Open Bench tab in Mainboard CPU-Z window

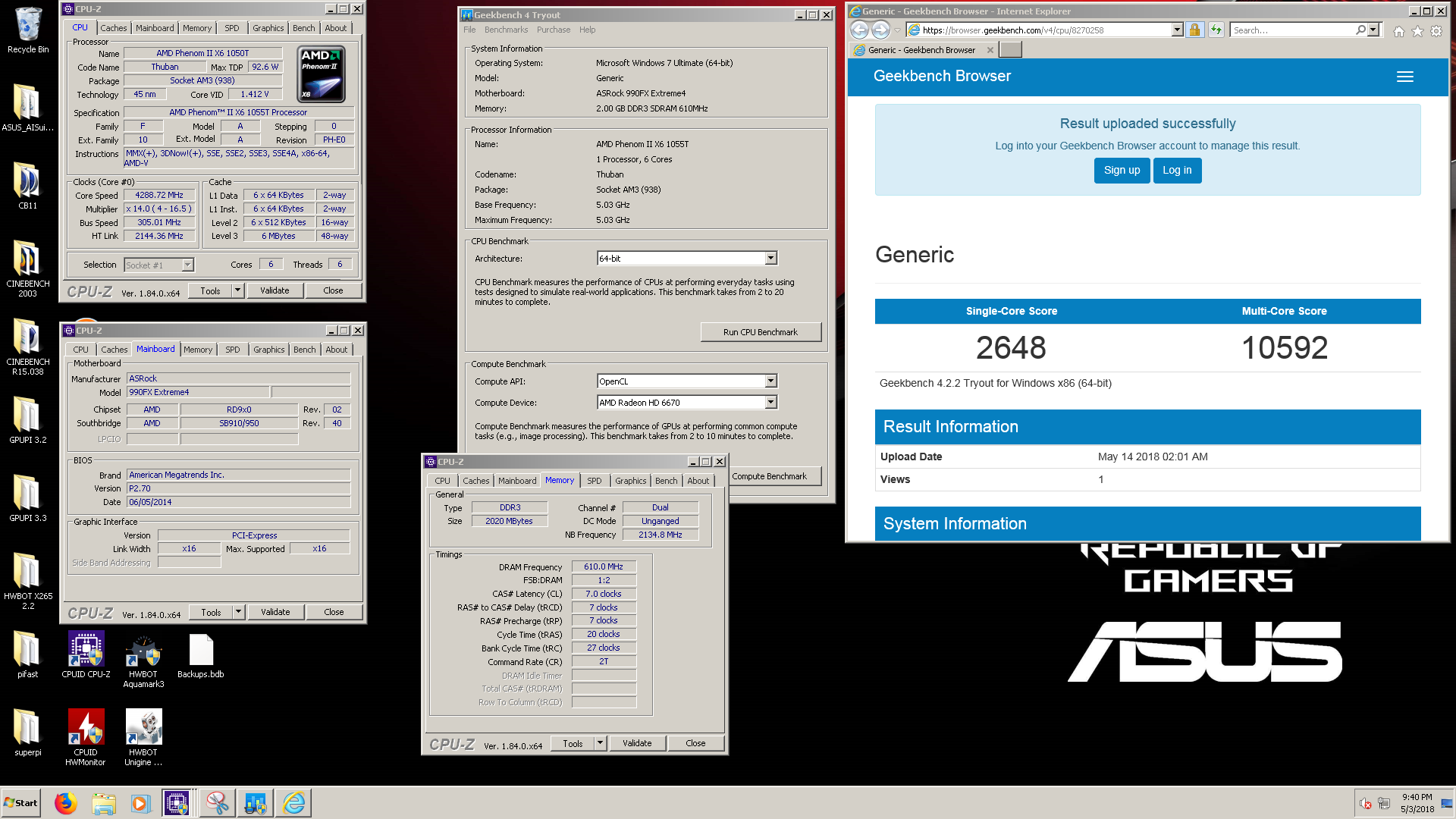(305, 350)
